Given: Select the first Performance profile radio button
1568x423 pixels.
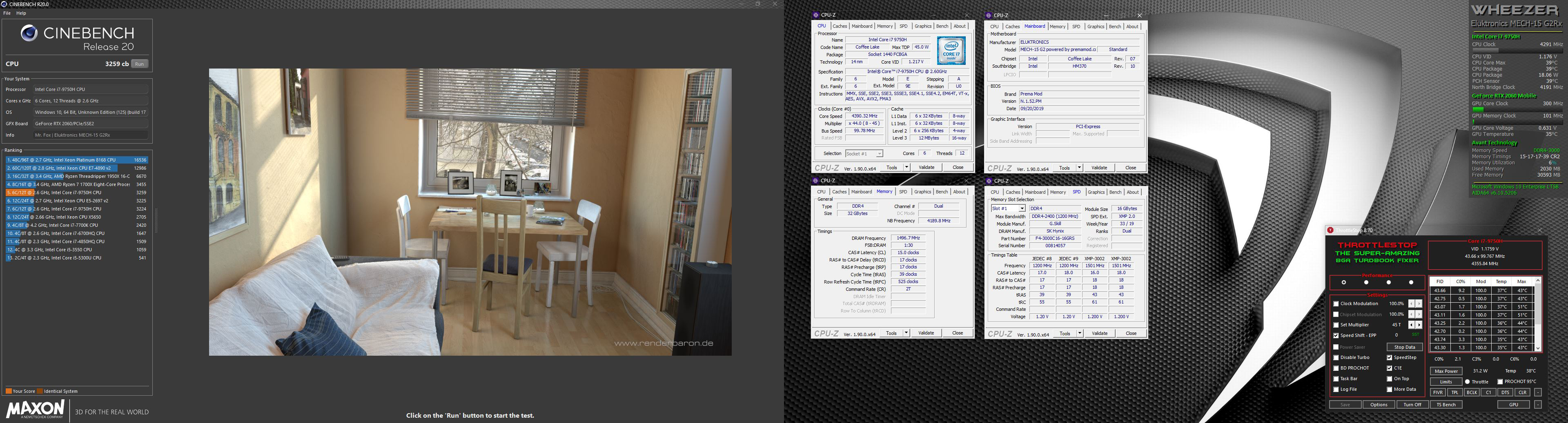Looking at the screenshot, I should tap(1344, 283).
